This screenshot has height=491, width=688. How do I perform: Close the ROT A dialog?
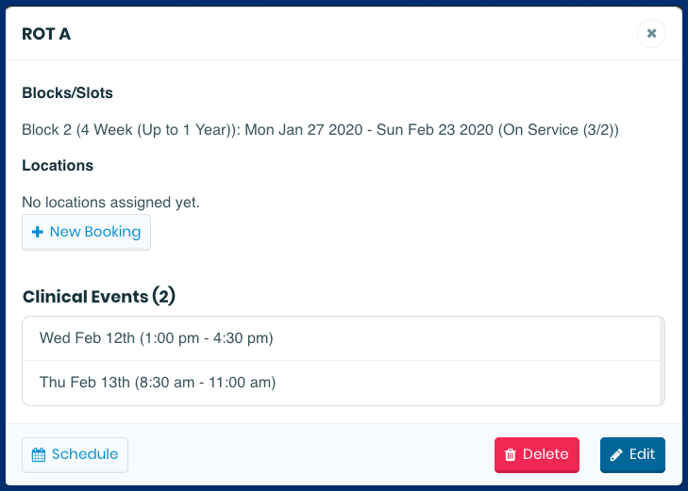click(652, 33)
